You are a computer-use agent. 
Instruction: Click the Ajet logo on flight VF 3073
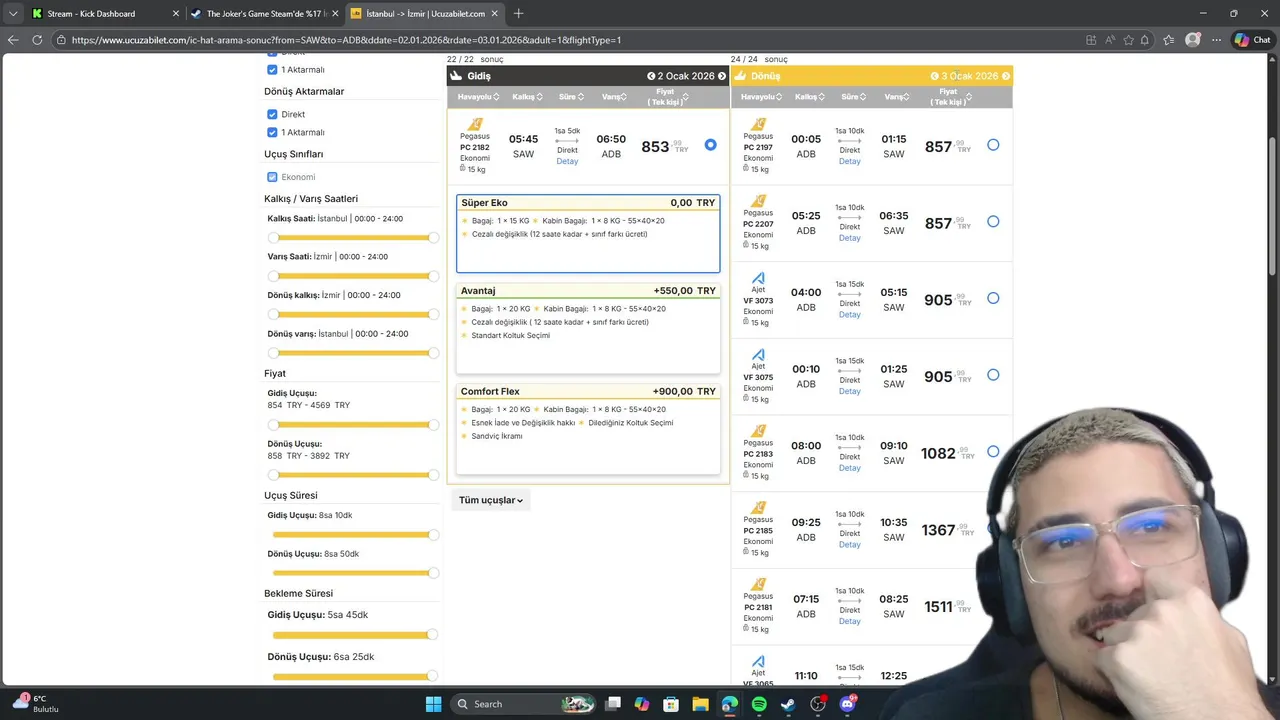click(x=758, y=278)
